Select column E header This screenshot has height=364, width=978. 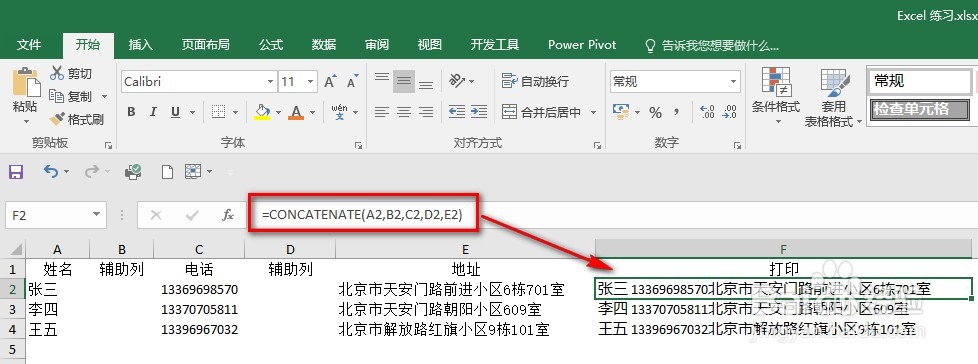coord(465,249)
